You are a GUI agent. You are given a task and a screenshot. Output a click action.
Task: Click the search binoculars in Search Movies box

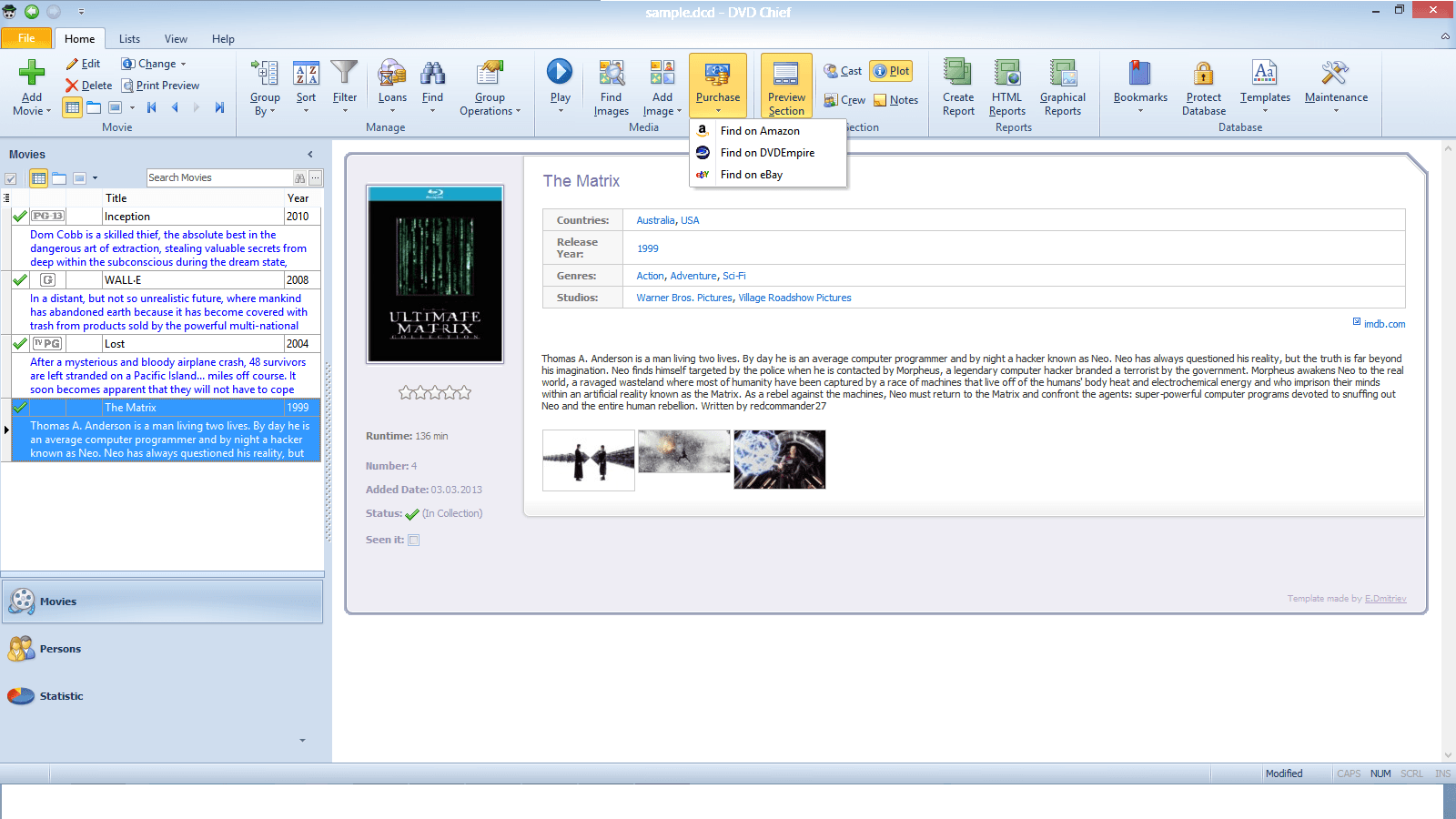coord(299,178)
